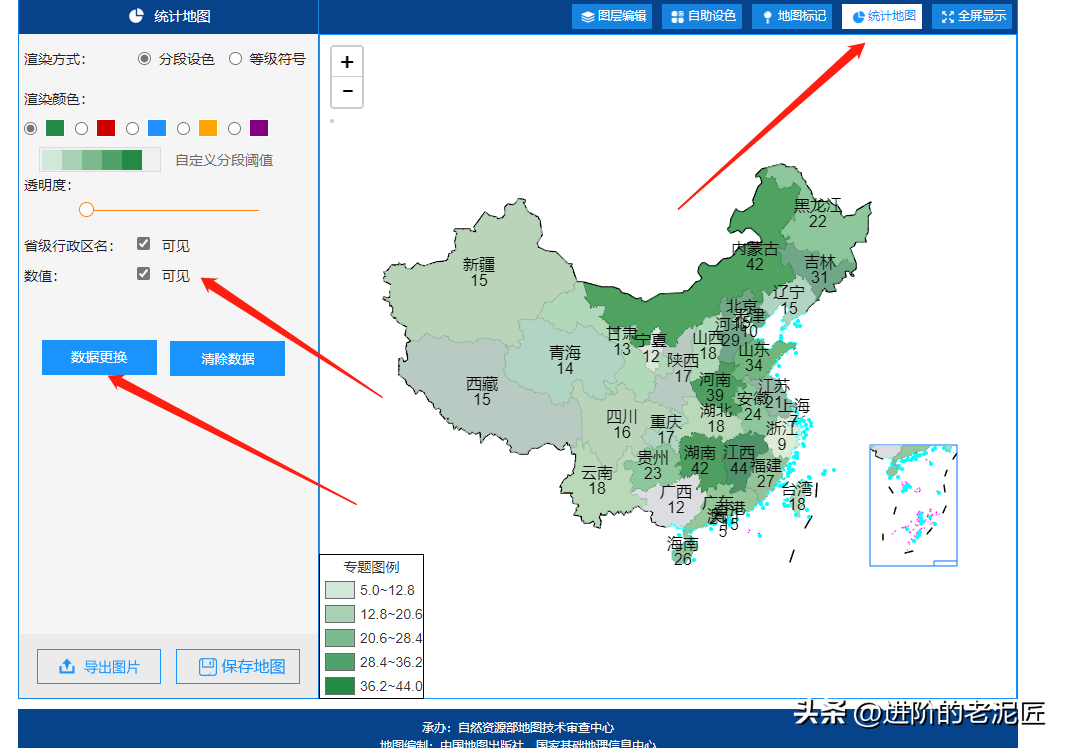Select the 地图标记 map marker tool
This screenshot has width=1067, height=748.
coord(793,16)
